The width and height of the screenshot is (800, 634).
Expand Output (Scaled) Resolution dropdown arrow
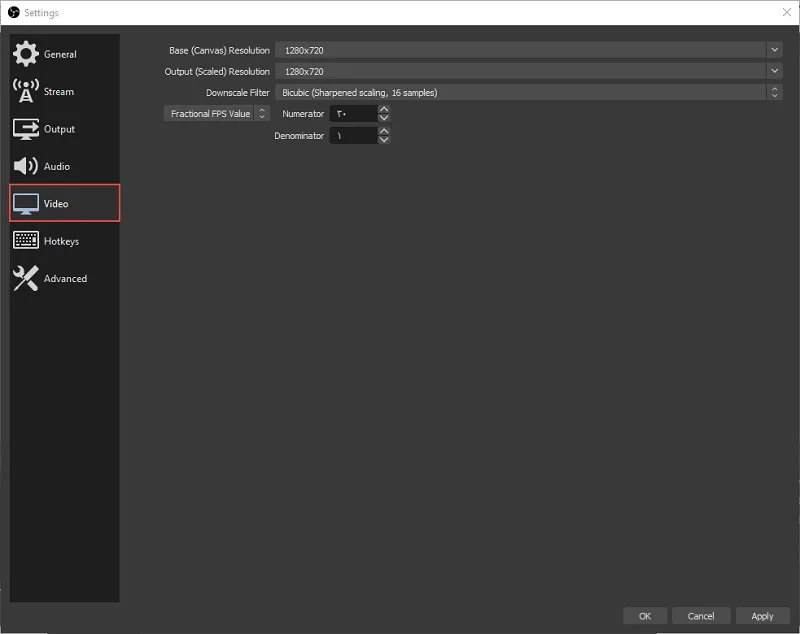click(x=774, y=71)
